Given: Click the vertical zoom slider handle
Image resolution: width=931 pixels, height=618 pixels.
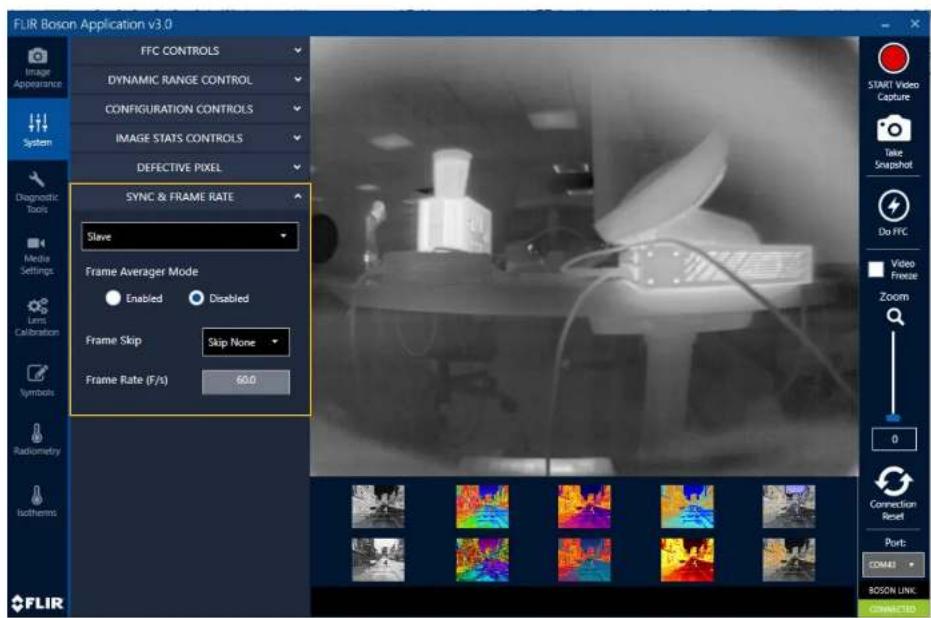Looking at the screenshot, I should pyautogui.click(x=893, y=418).
